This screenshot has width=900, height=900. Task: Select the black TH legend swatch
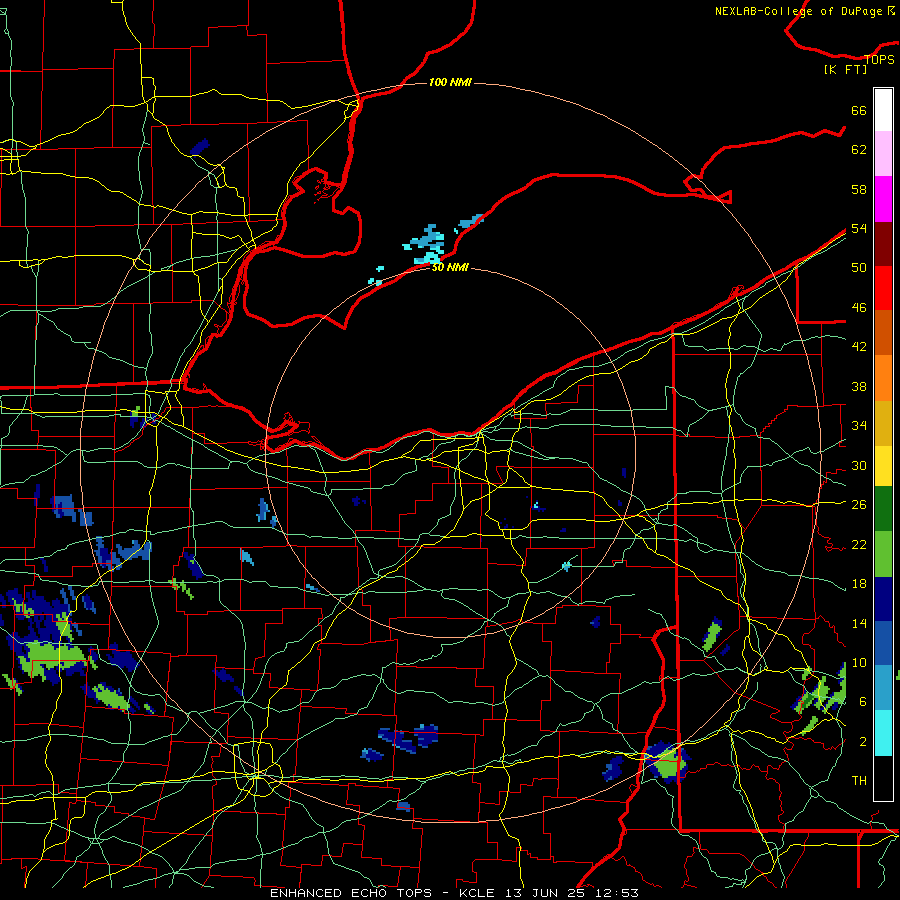click(x=883, y=778)
